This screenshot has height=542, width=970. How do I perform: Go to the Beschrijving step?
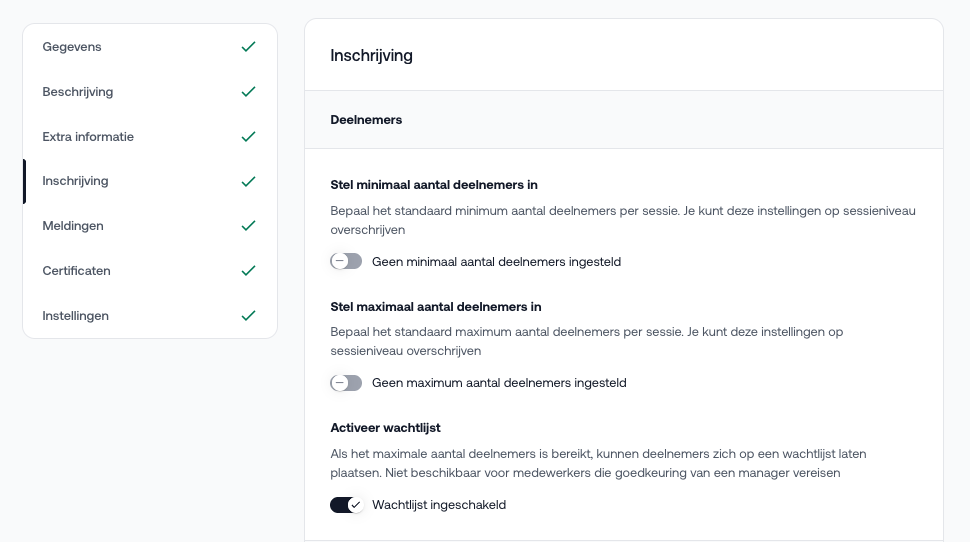(78, 92)
